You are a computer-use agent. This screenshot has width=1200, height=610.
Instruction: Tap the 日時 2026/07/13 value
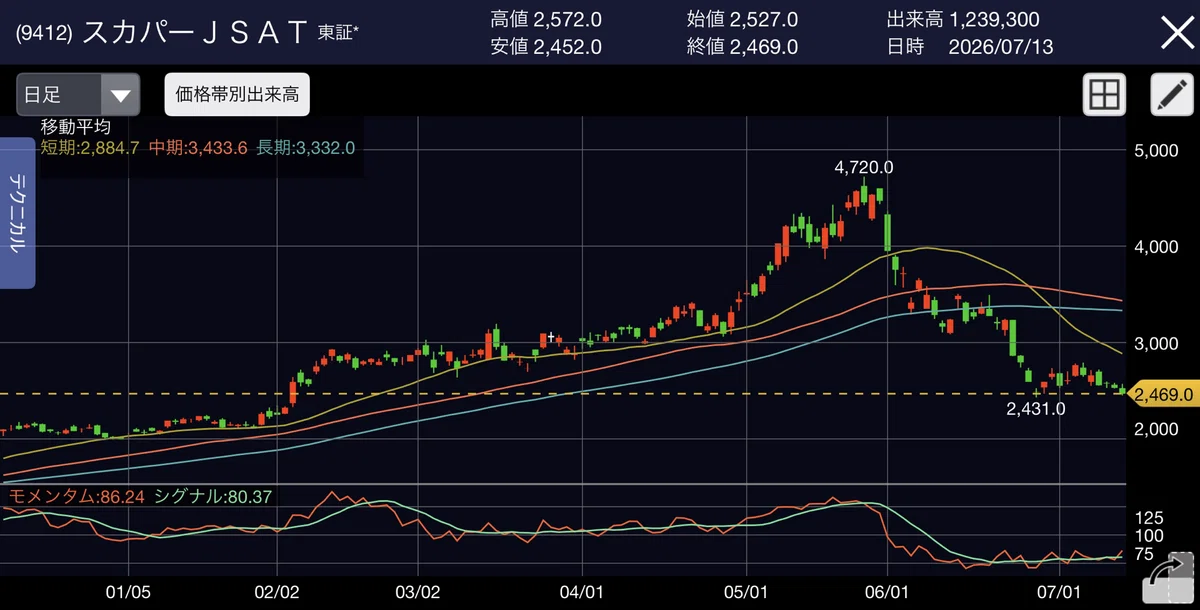[970, 46]
